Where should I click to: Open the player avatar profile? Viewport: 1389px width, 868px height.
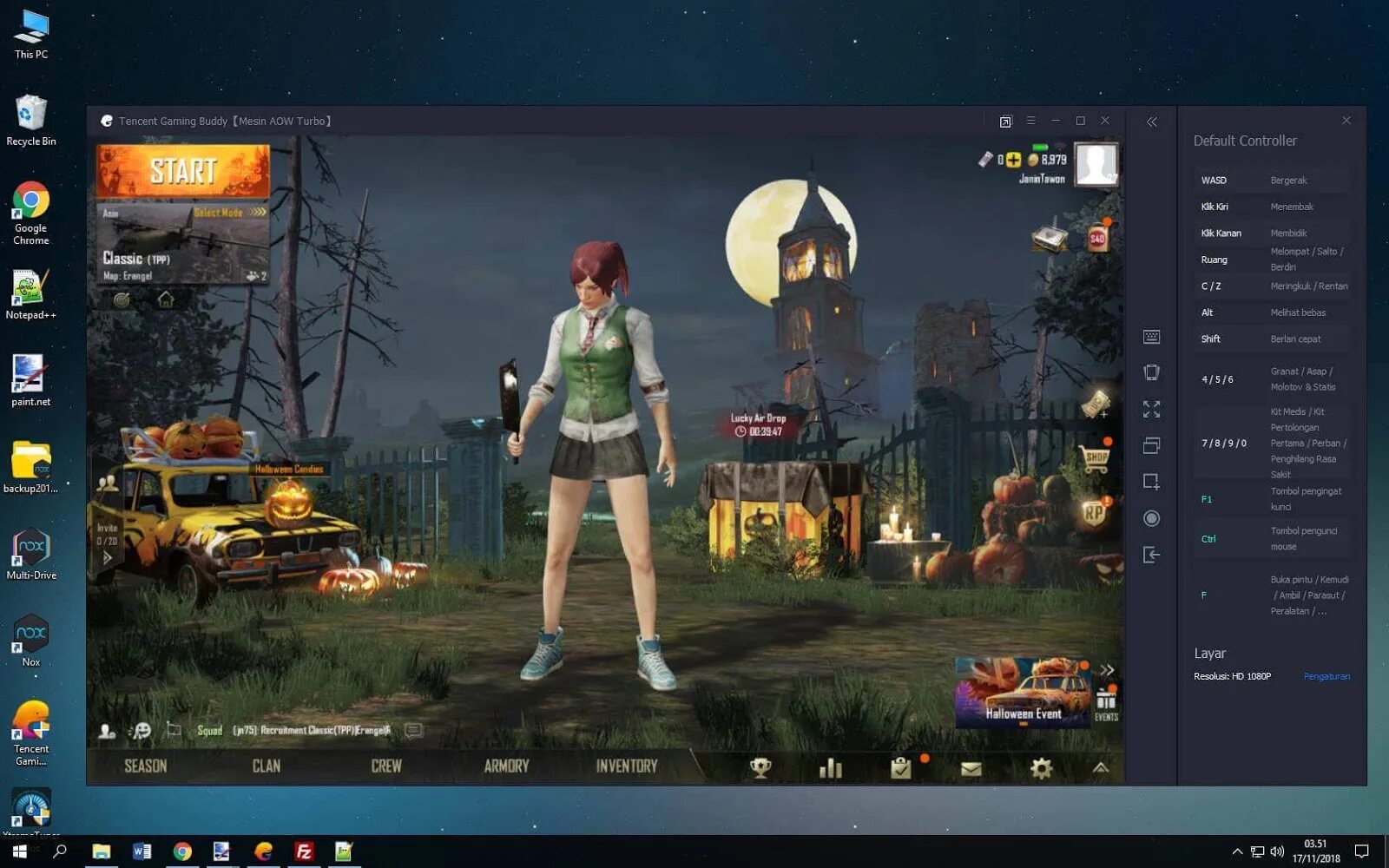pos(1096,164)
